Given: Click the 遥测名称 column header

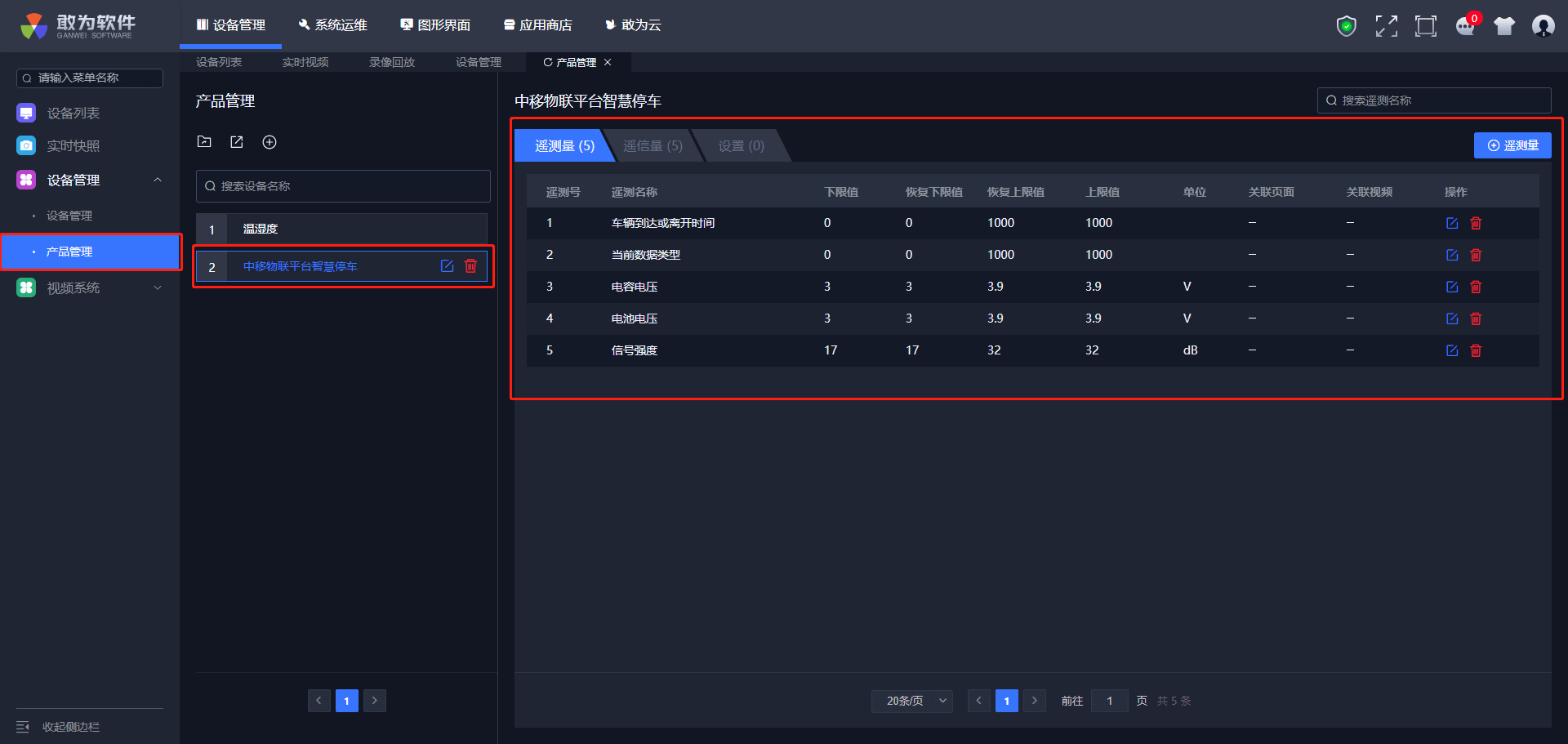Looking at the screenshot, I should 635,192.
